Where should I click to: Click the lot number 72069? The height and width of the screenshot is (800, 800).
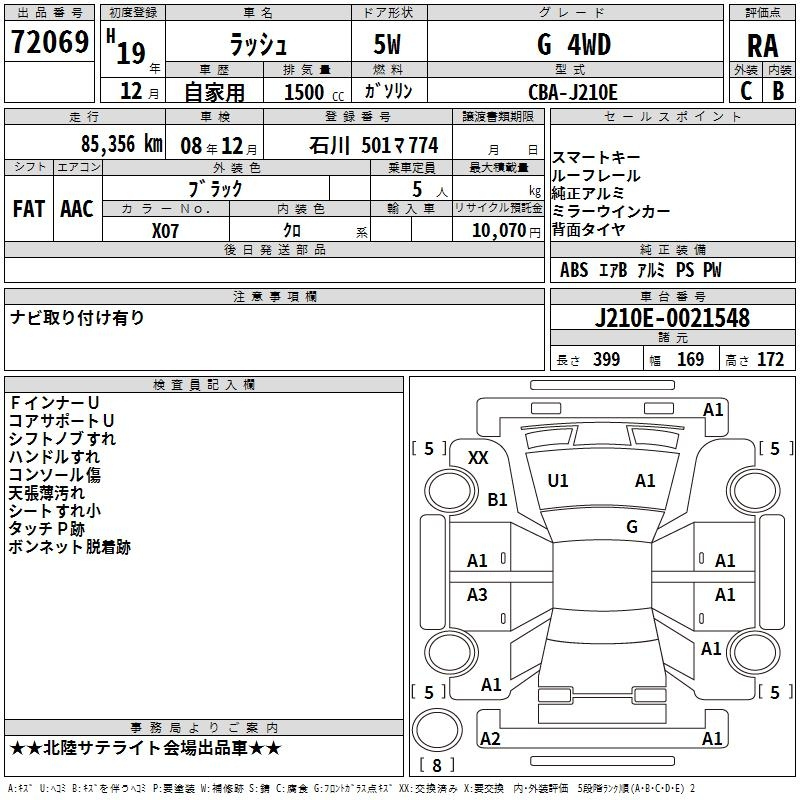point(49,43)
